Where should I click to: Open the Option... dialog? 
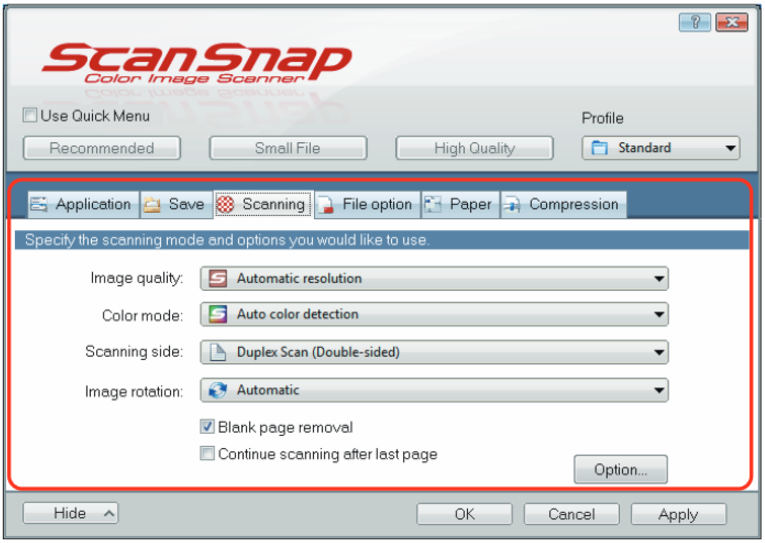click(621, 469)
